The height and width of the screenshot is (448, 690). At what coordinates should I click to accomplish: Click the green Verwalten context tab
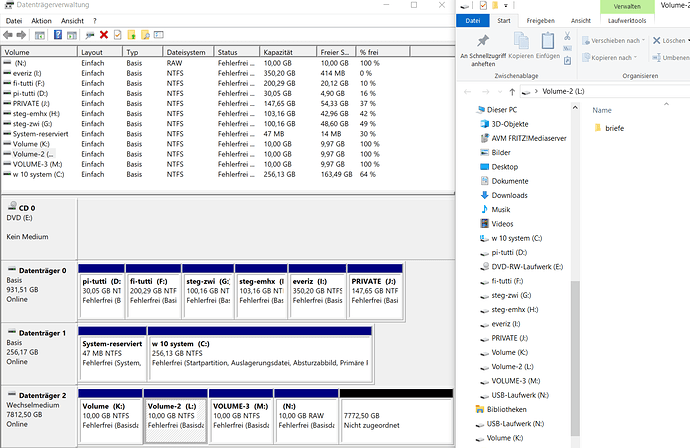point(627,7)
